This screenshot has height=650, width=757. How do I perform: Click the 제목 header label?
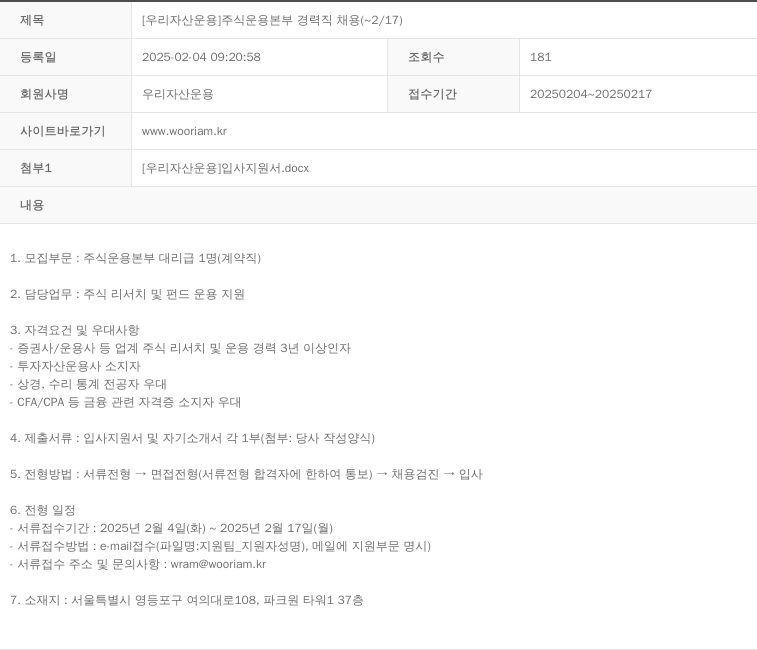tap(32, 20)
